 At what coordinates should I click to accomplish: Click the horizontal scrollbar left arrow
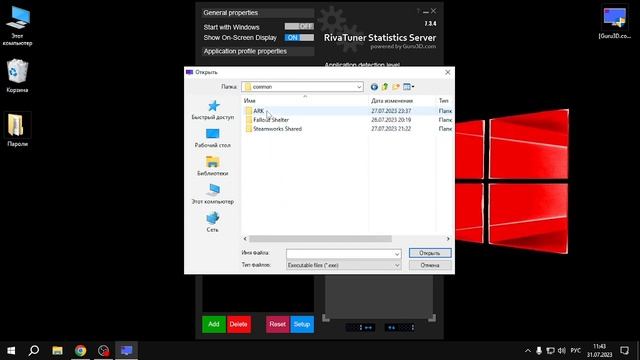(245, 239)
